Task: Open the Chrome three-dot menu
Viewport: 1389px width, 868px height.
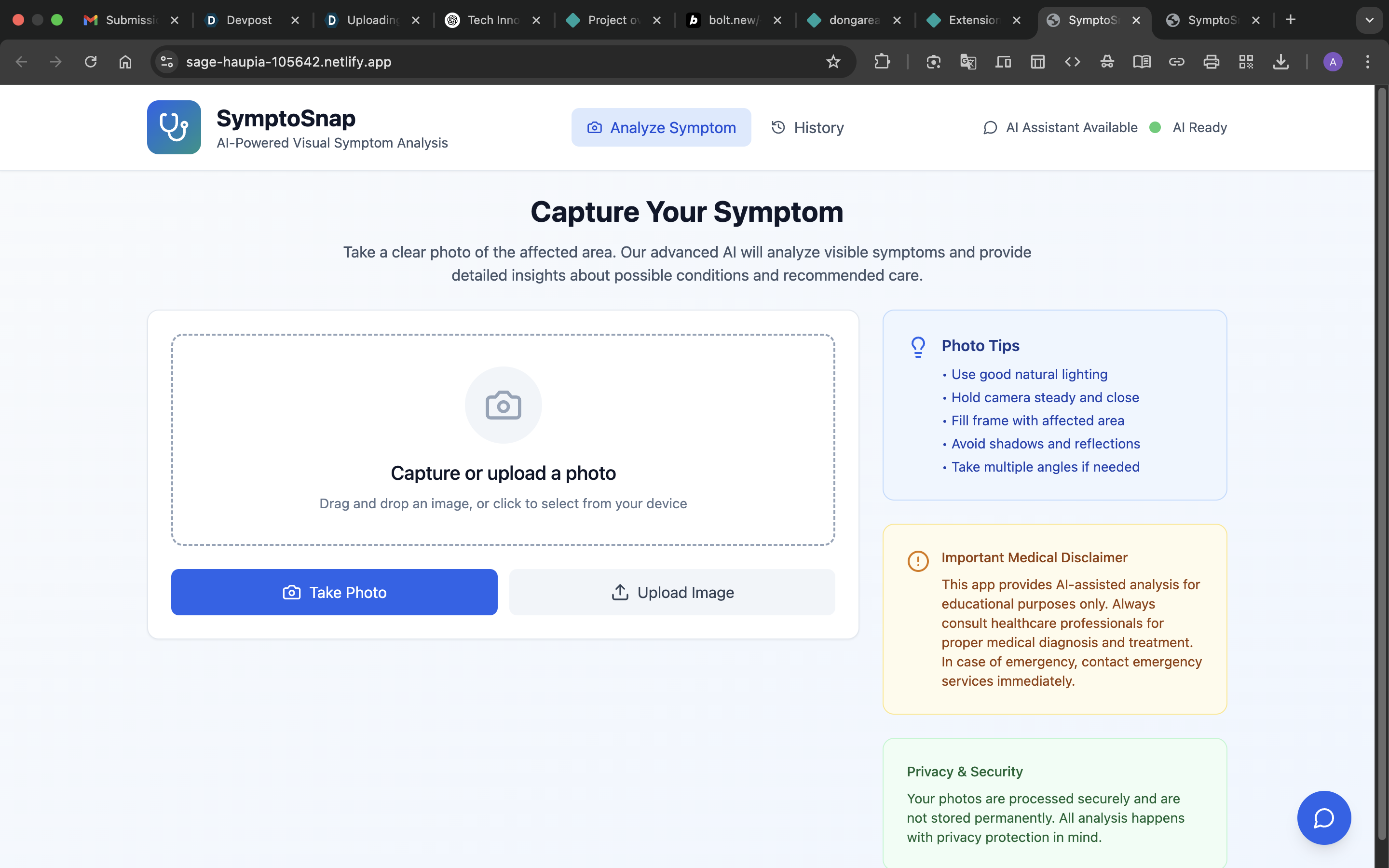Action: 1368,62
